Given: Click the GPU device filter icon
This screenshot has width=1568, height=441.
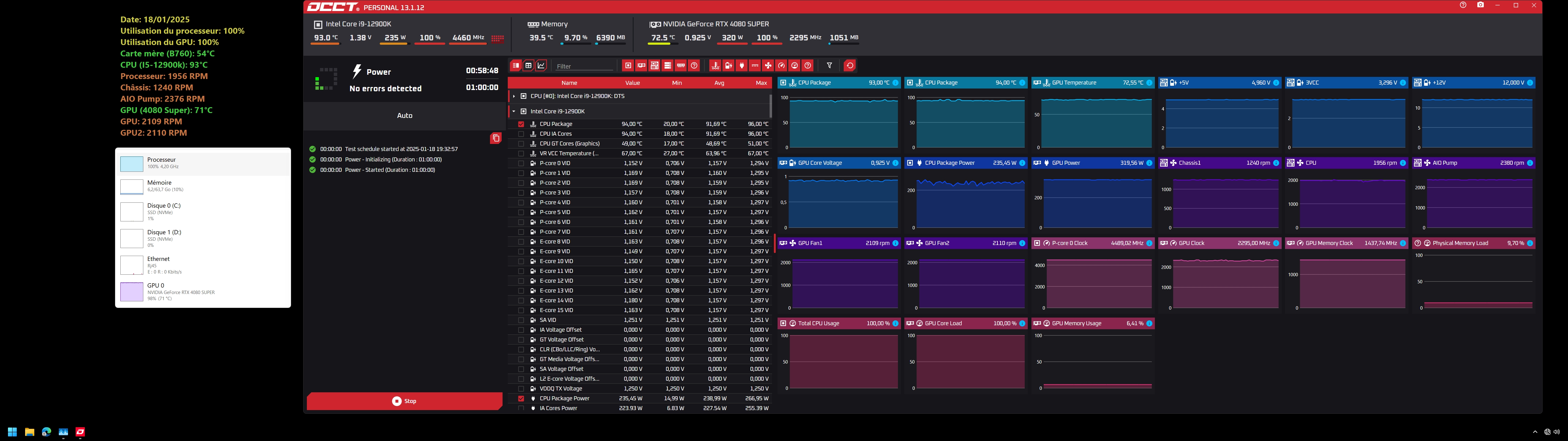Looking at the screenshot, I should click(x=642, y=66).
